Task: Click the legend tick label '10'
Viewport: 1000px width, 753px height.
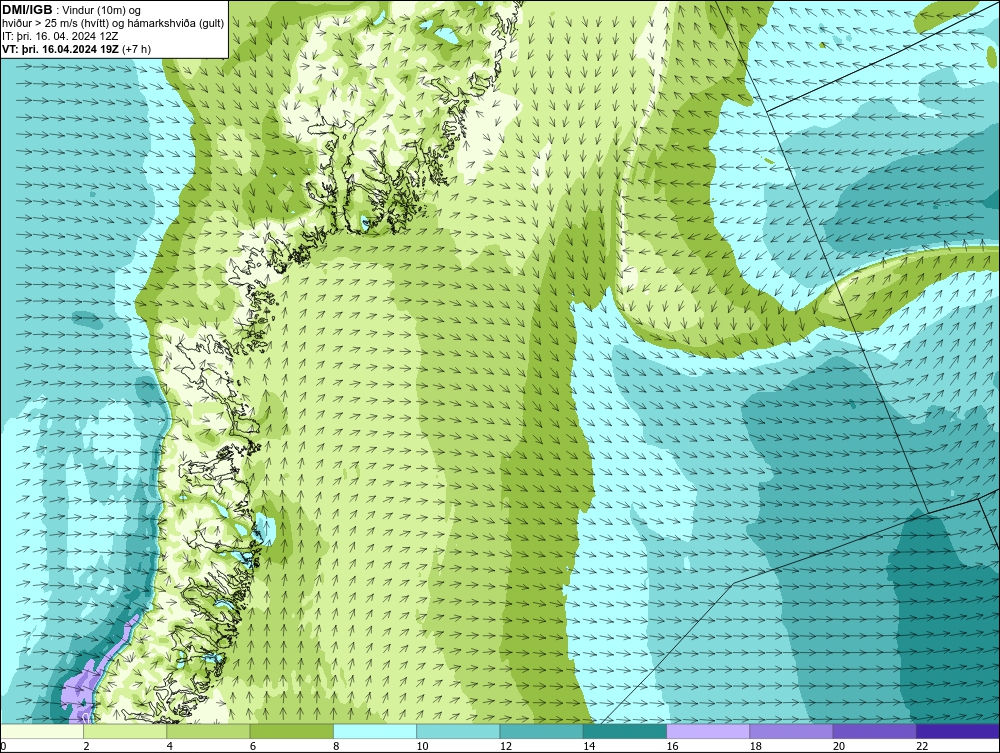Action: coord(422,746)
